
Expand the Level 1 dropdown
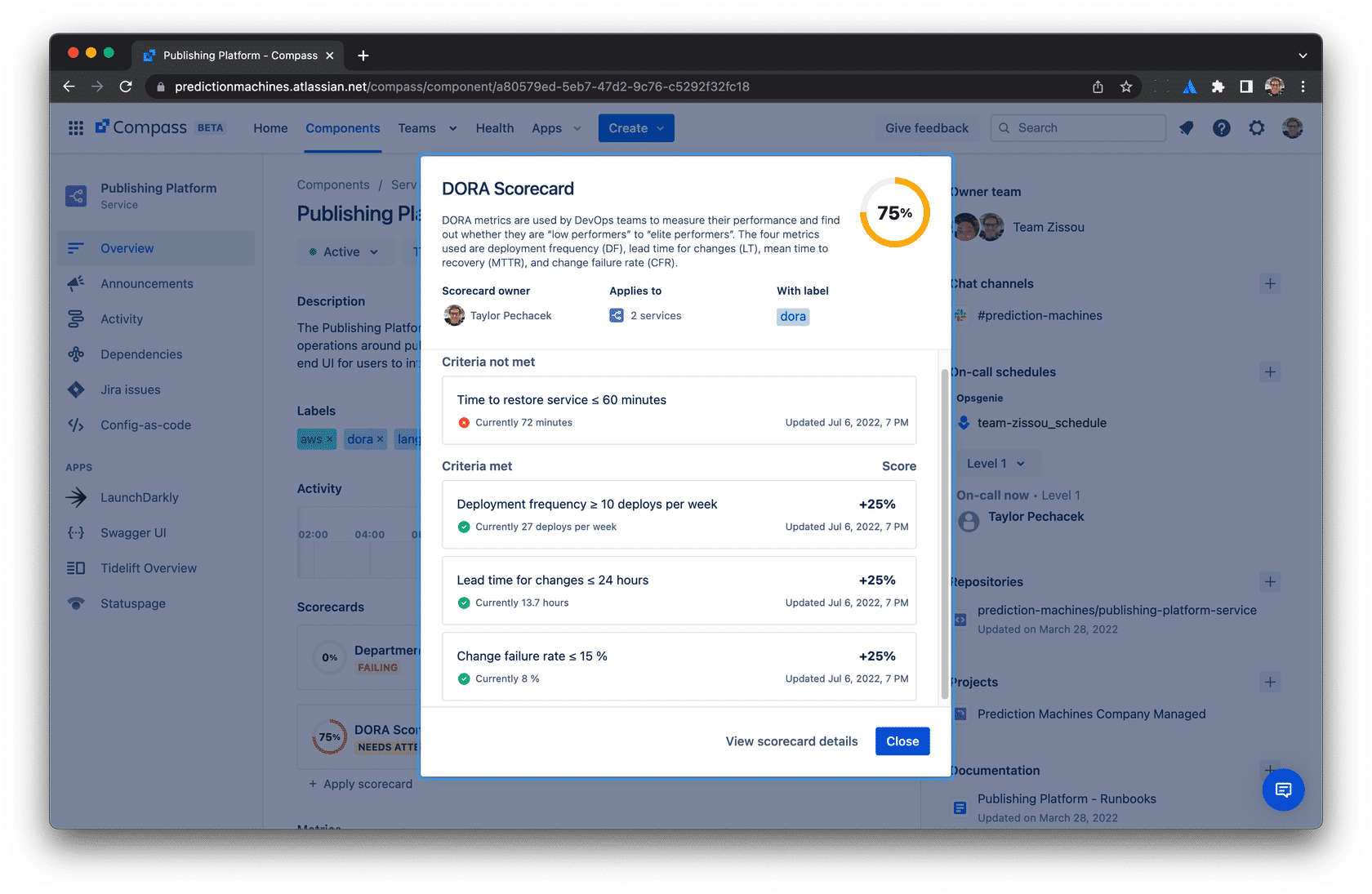point(995,464)
